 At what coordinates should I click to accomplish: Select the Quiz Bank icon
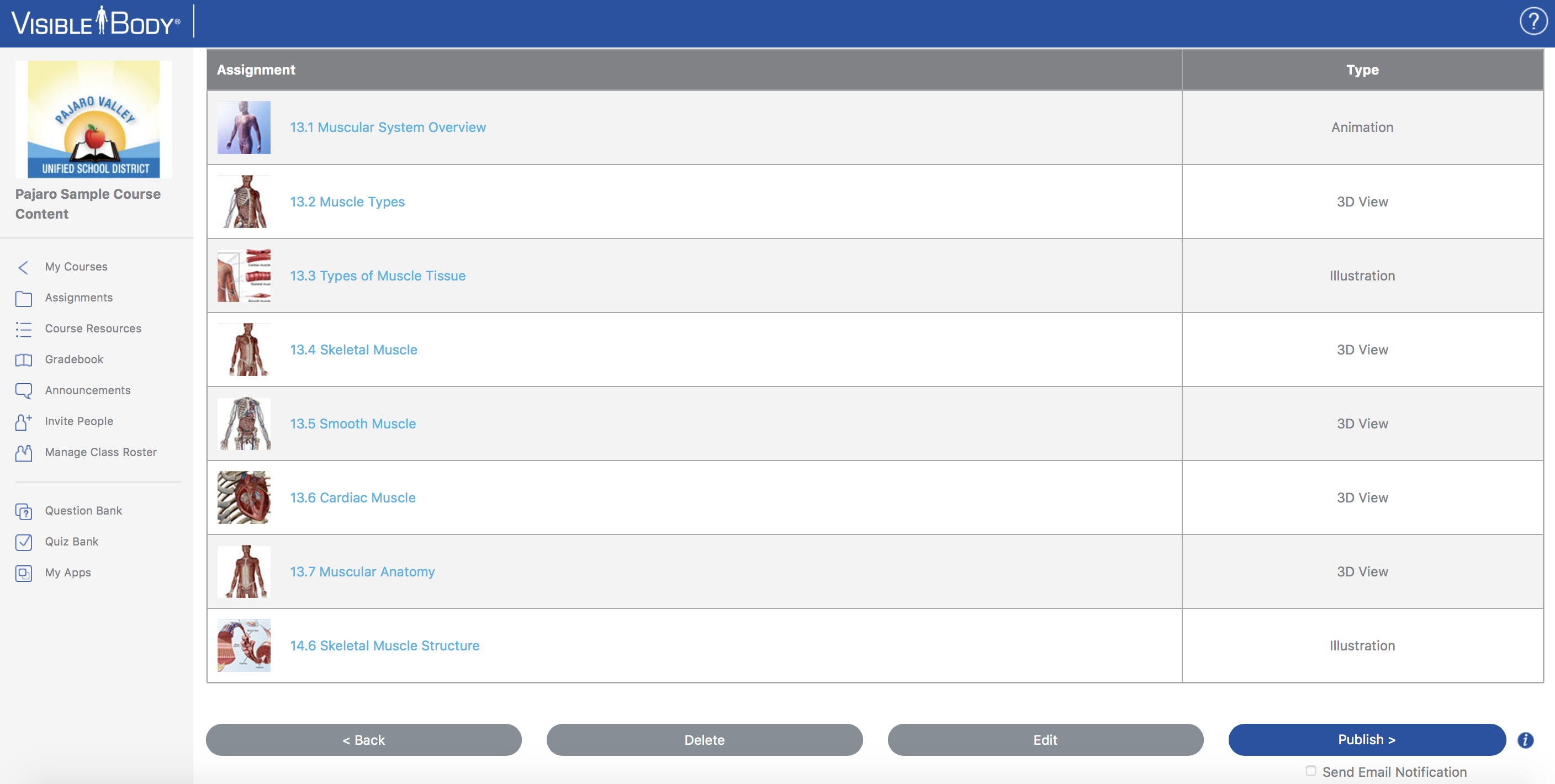click(24, 541)
